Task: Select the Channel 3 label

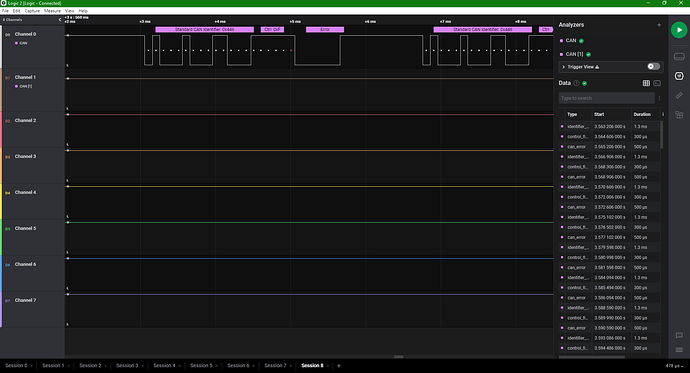Action: 26,156
